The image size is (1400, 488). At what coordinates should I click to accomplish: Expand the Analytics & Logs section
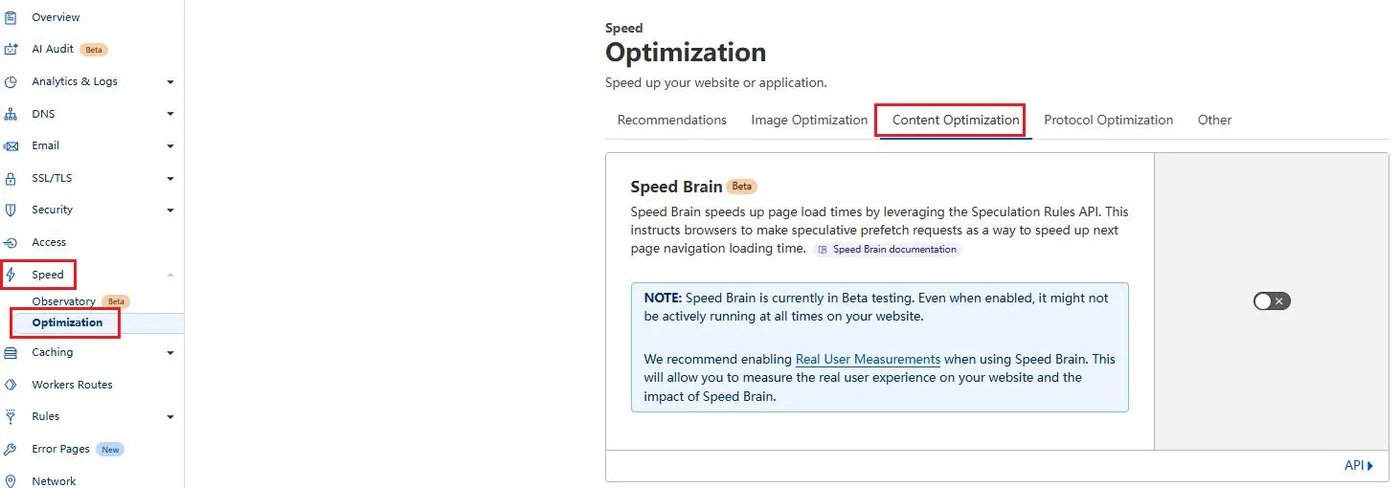(x=170, y=82)
